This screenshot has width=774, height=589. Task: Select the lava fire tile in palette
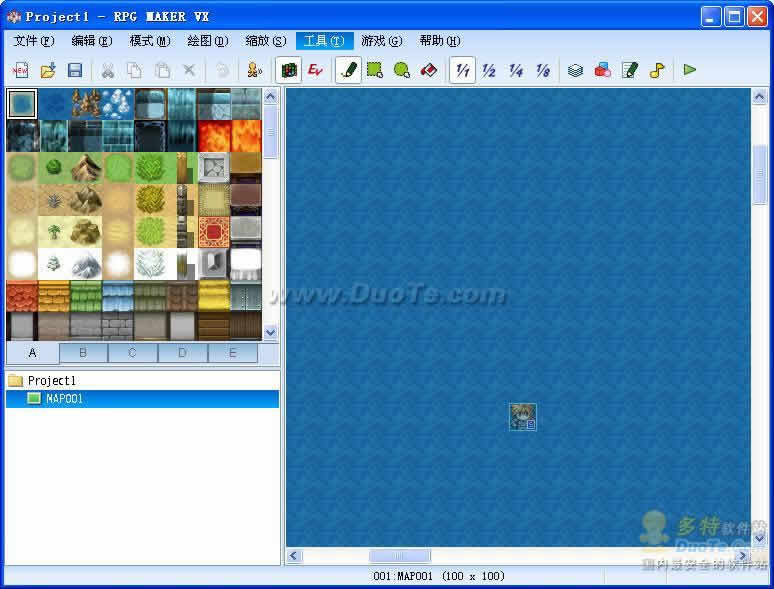214,136
